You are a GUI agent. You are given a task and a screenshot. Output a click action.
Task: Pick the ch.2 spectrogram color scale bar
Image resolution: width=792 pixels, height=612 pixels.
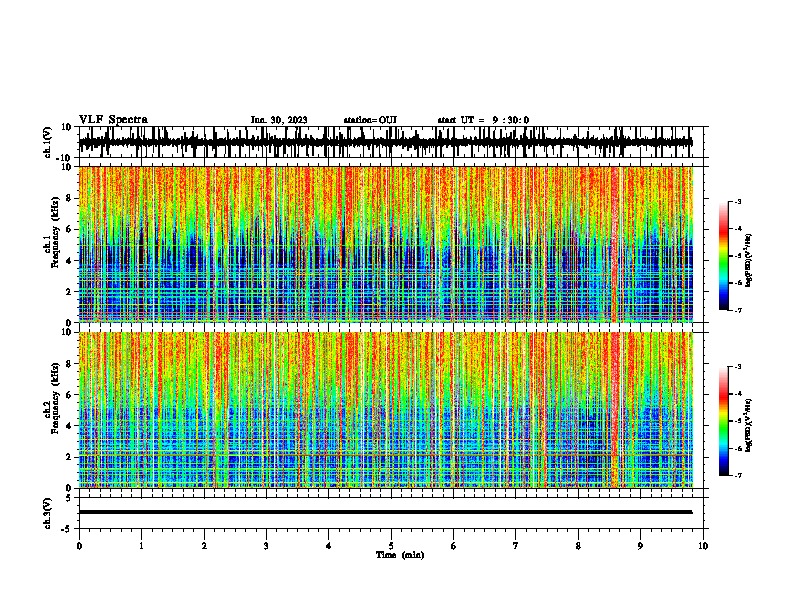(x=723, y=421)
